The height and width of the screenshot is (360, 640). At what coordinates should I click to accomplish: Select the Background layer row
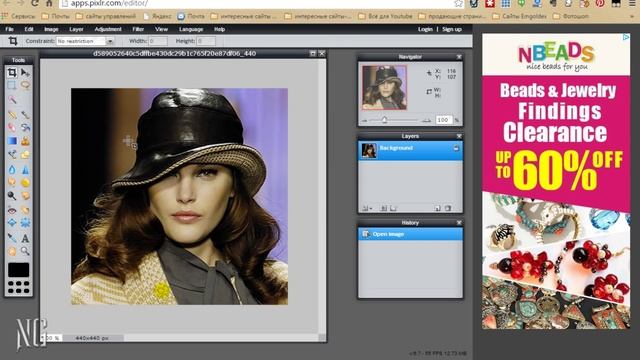[x=410, y=151]
